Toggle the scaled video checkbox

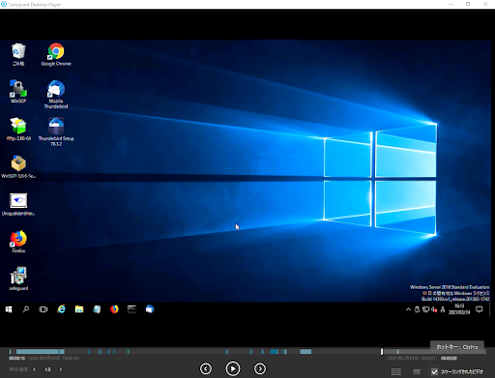(434, 371)
